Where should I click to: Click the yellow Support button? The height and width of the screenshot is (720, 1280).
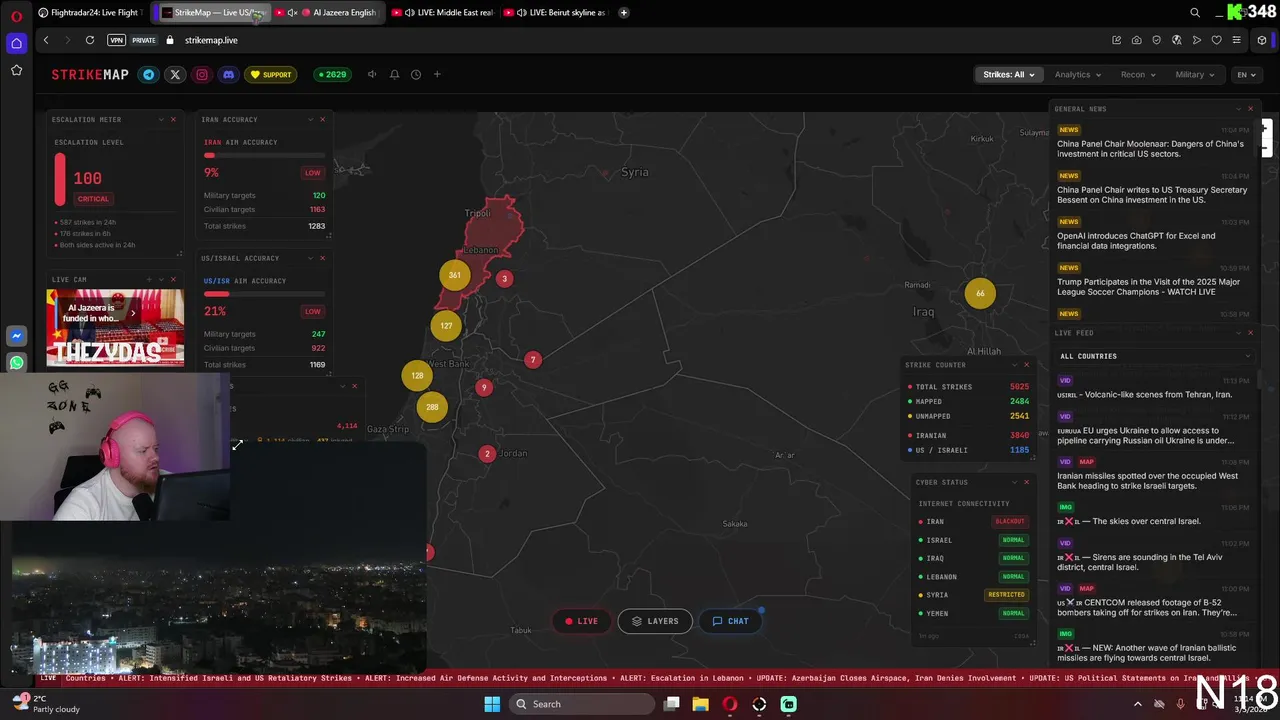(271, 74)
